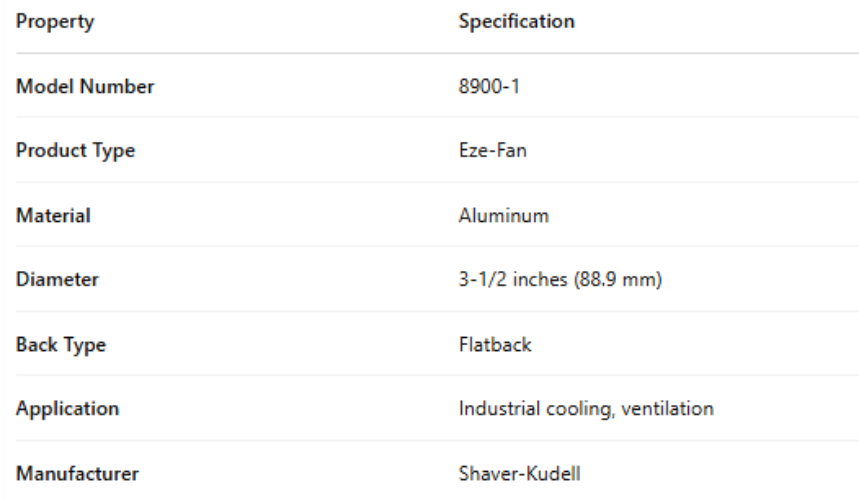Click the word Type in Product Type label

pyautogui.click(x=112, y=151)
